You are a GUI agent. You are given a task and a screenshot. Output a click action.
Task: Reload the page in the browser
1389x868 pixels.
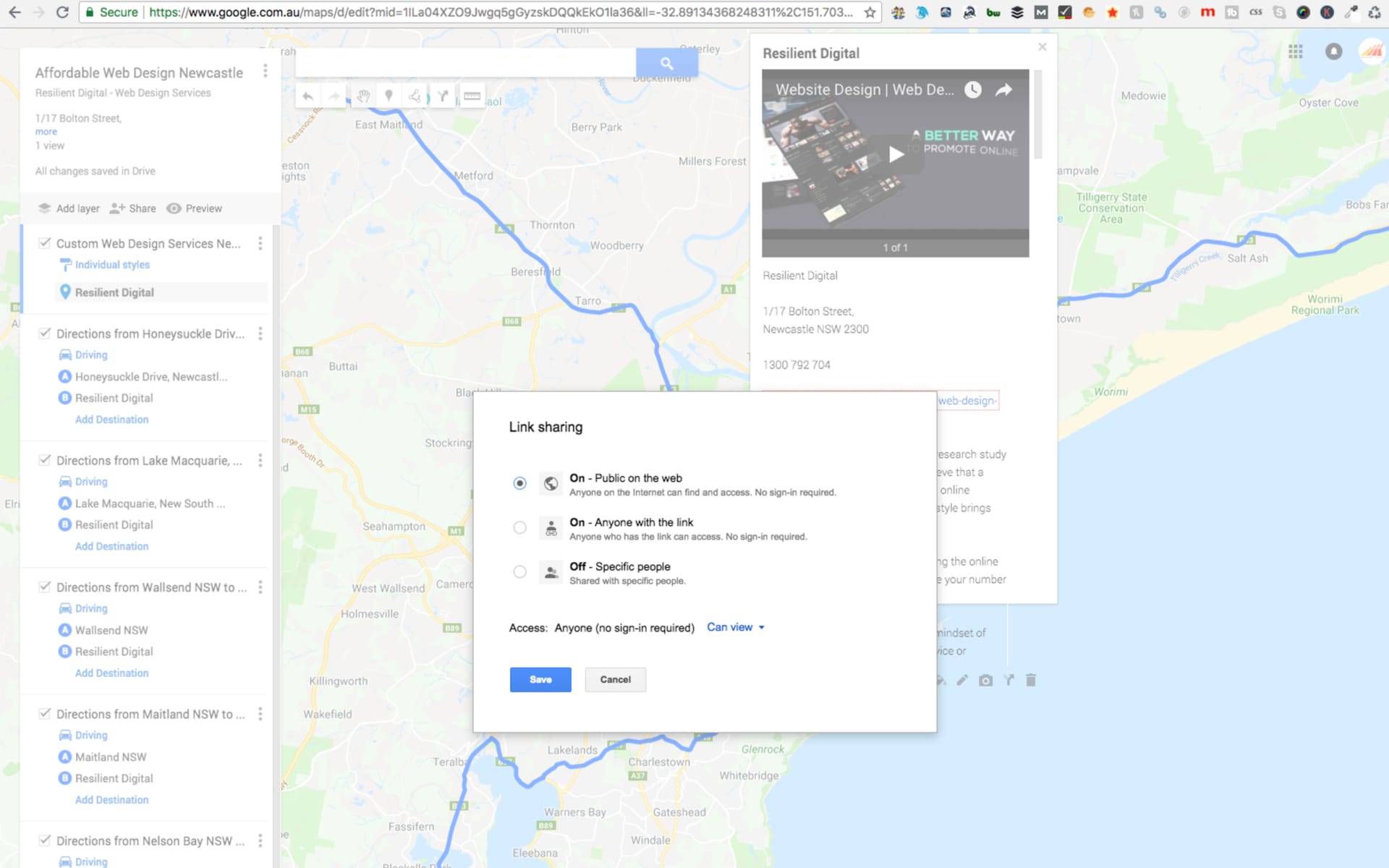tap(62, 12)
